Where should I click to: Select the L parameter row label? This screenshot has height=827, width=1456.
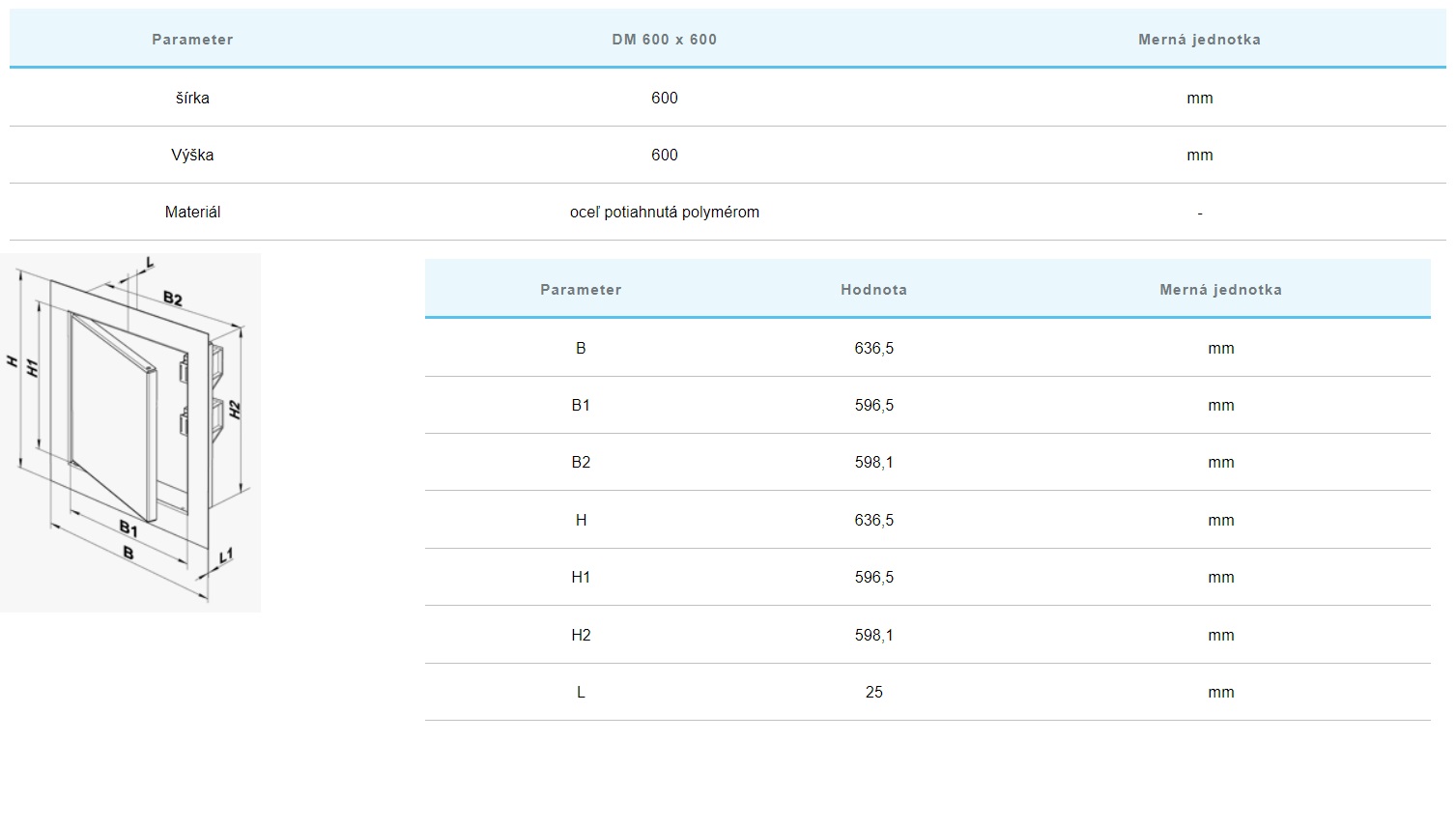[581, 692]
